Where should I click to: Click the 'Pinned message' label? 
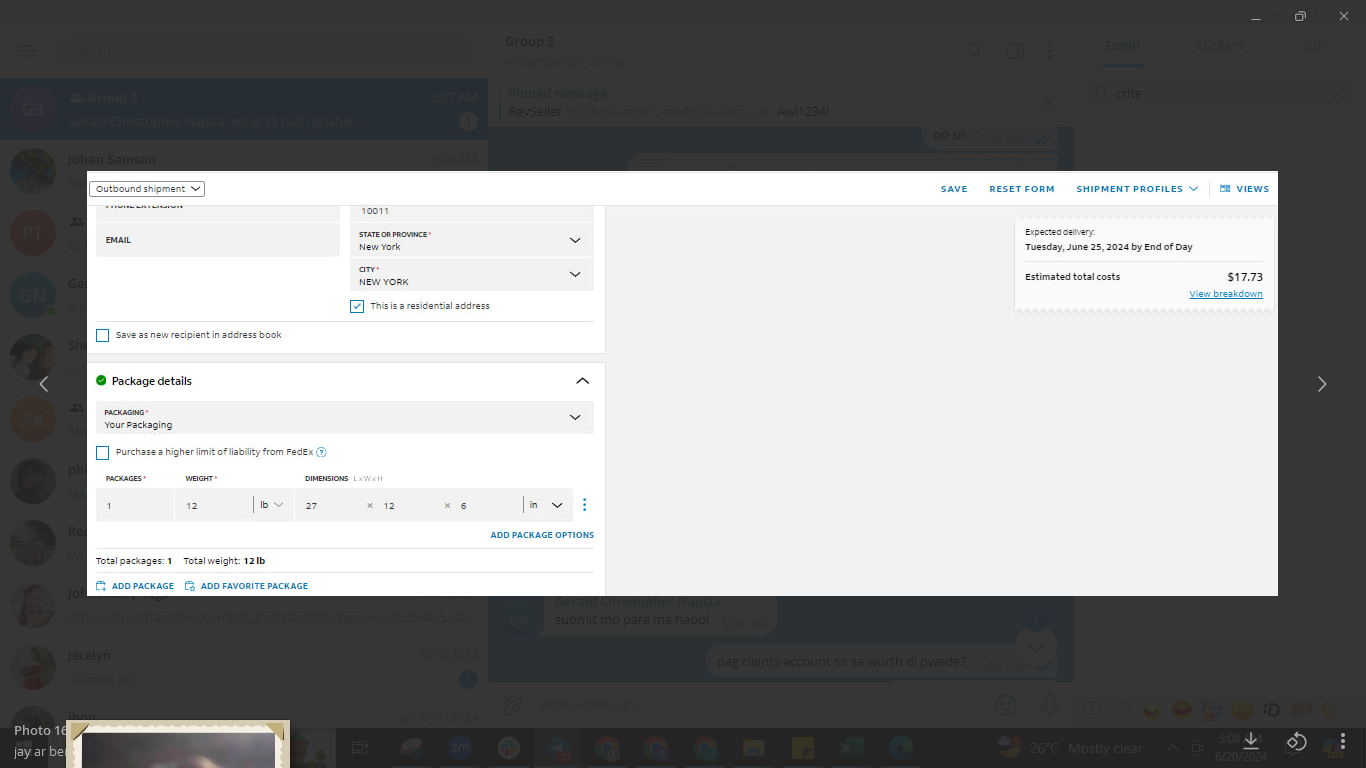(x=557, y=93)
